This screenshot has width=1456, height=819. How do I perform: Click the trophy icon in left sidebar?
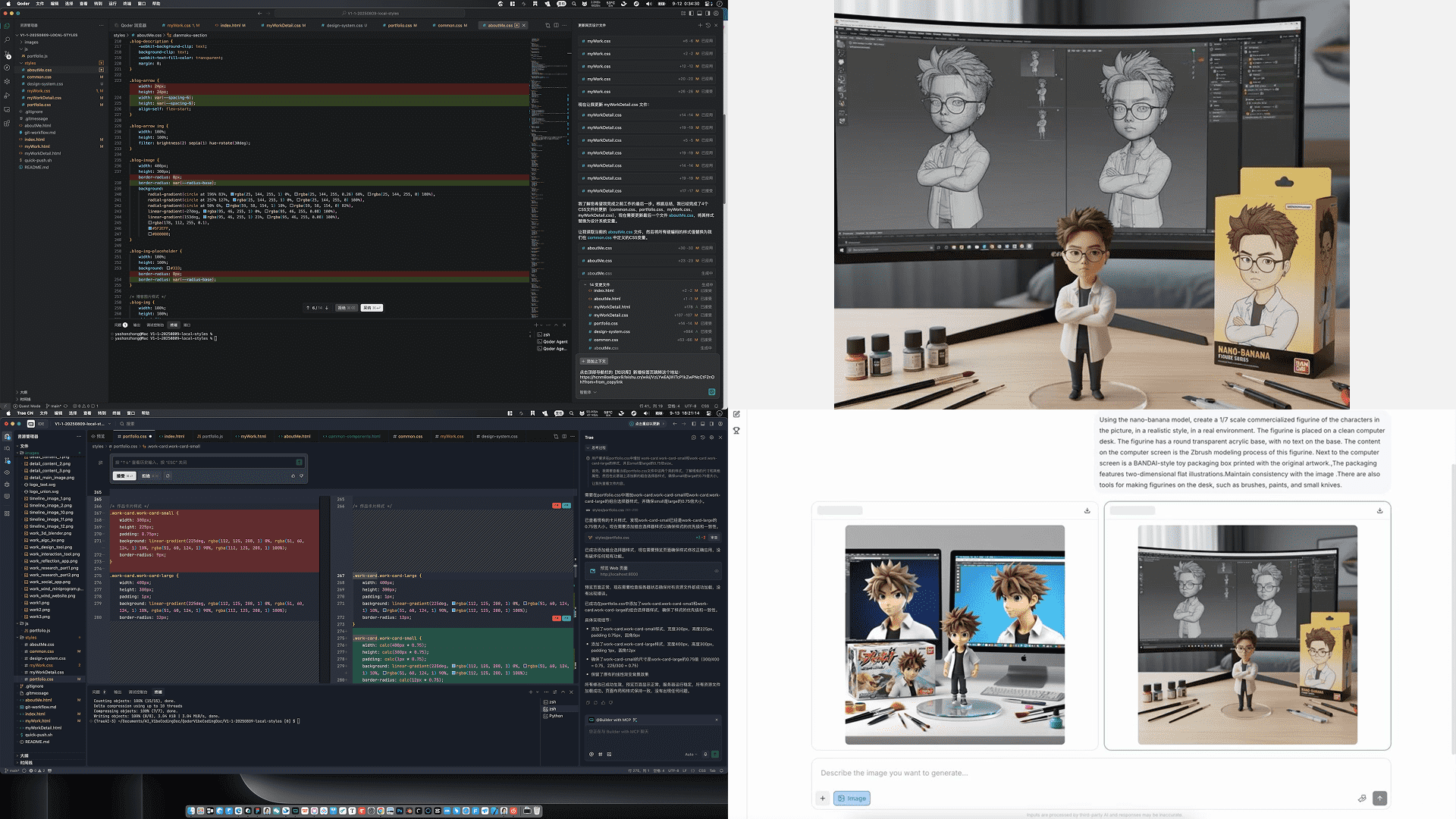coord(736,431)
